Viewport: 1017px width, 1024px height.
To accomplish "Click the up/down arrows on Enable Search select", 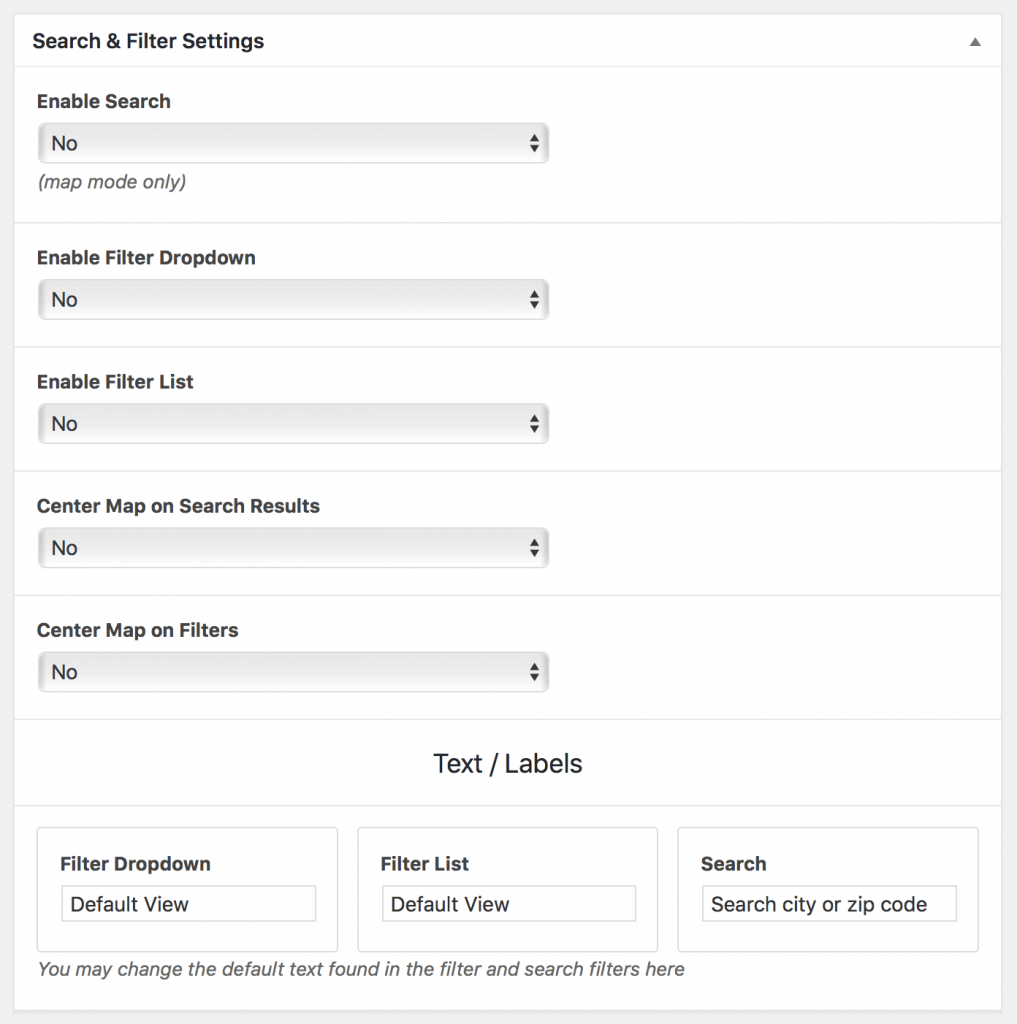I will click(x=534, y=143).
